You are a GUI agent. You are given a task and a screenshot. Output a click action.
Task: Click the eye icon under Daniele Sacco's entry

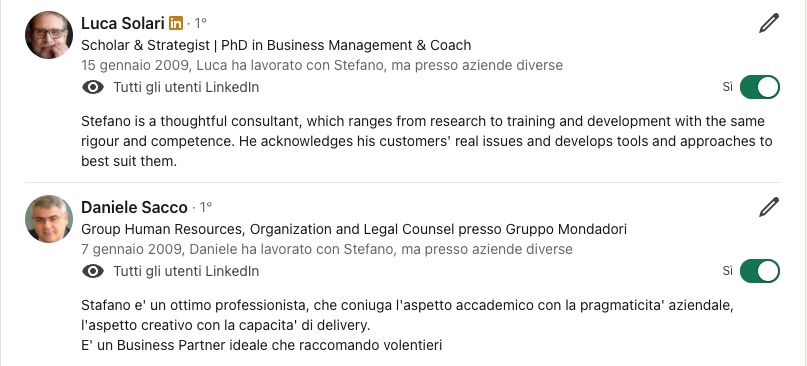pyautogui.click(x=93, y=271)
